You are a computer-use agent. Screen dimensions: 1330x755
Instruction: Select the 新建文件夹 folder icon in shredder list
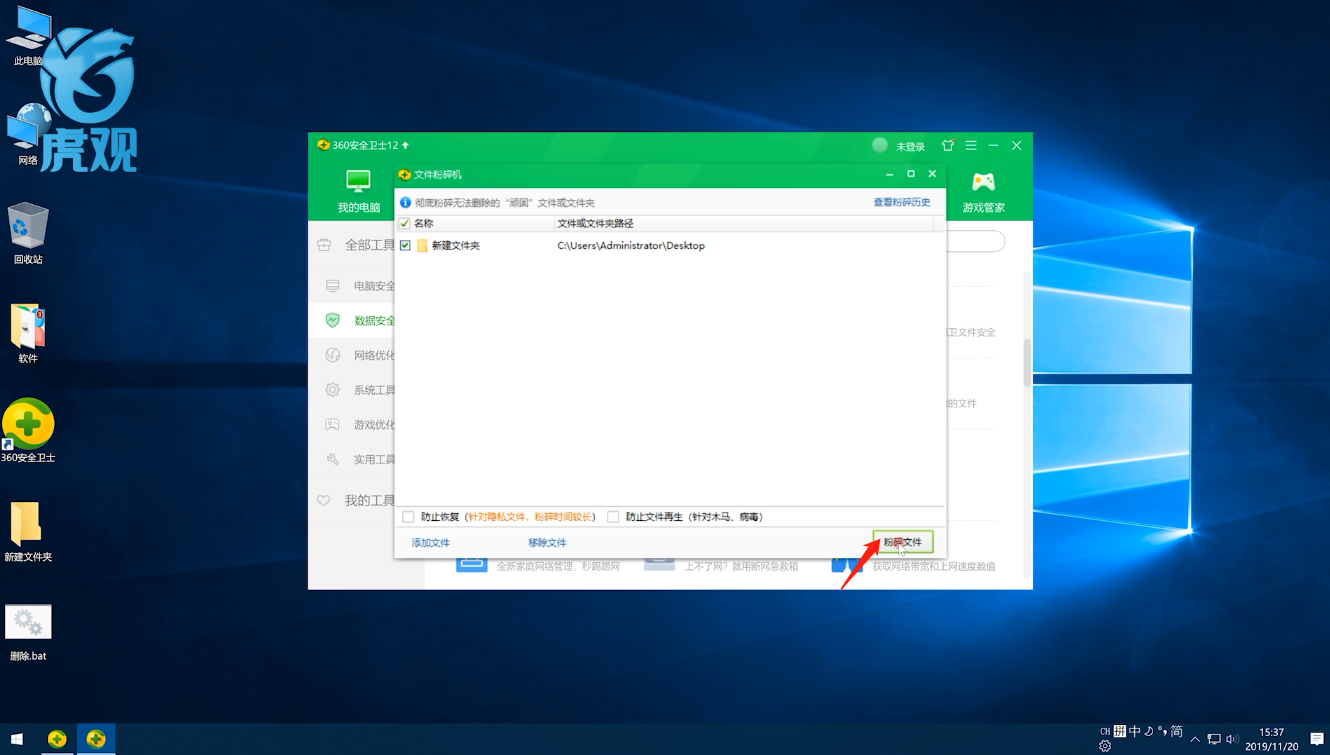pyautogui.click(x=422, y=245)
